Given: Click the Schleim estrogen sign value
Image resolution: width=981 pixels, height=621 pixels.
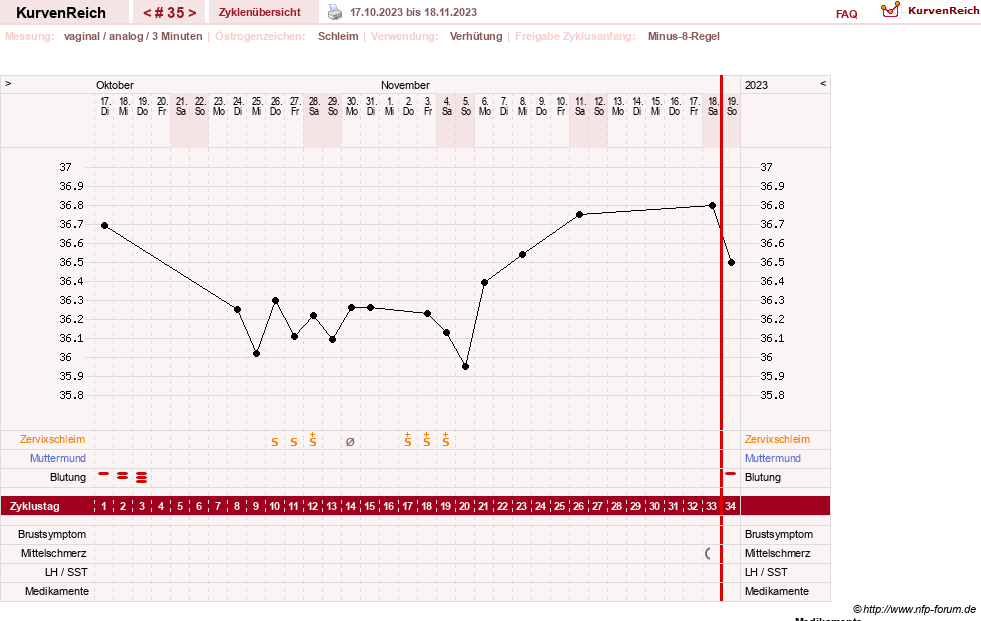Looking at the screenshot, I should pos(338,36).
